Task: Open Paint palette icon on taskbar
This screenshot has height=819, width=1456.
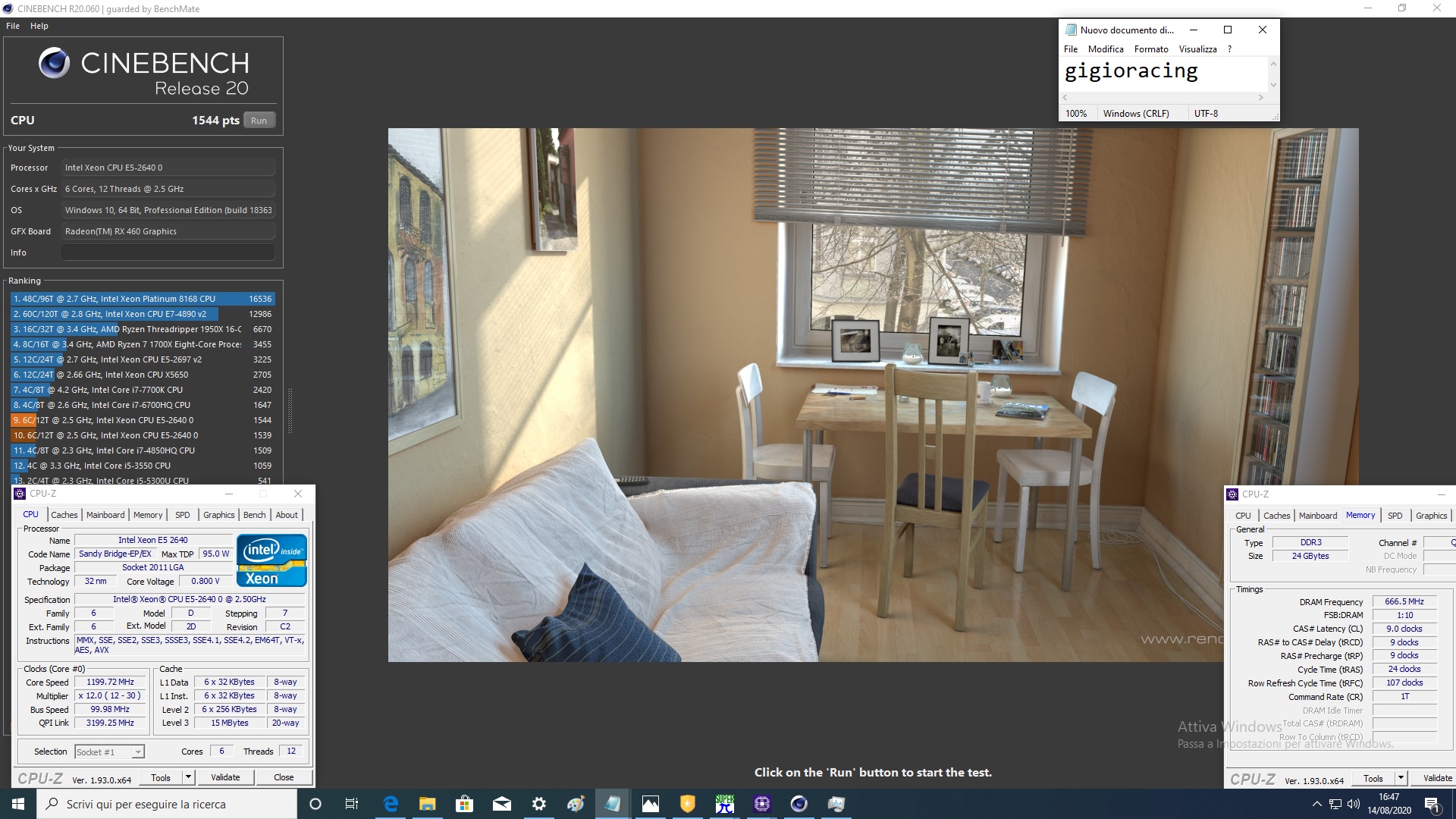Action: pyautogui.click(x=576, y=804)
